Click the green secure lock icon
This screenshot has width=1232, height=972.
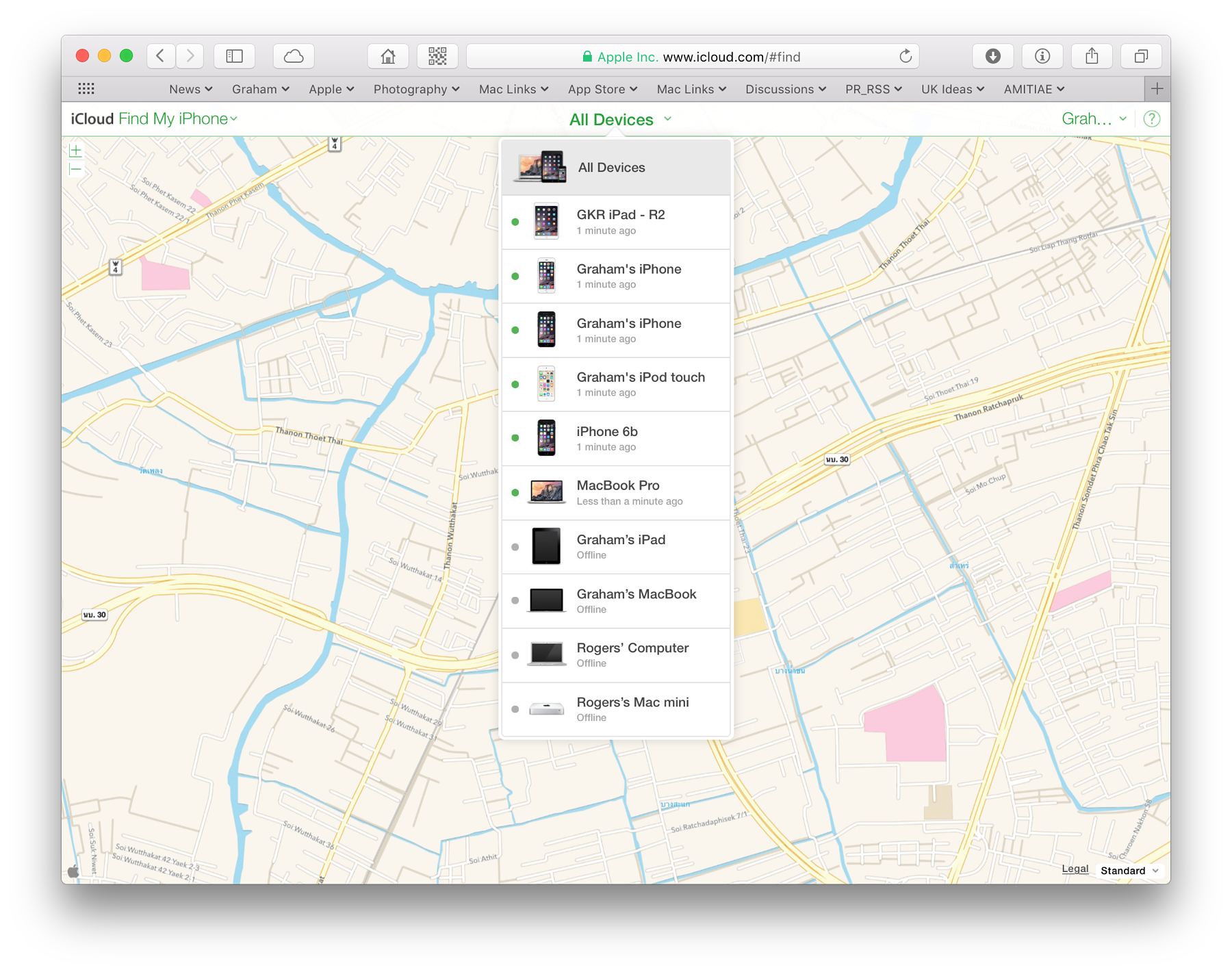point(587,56)
